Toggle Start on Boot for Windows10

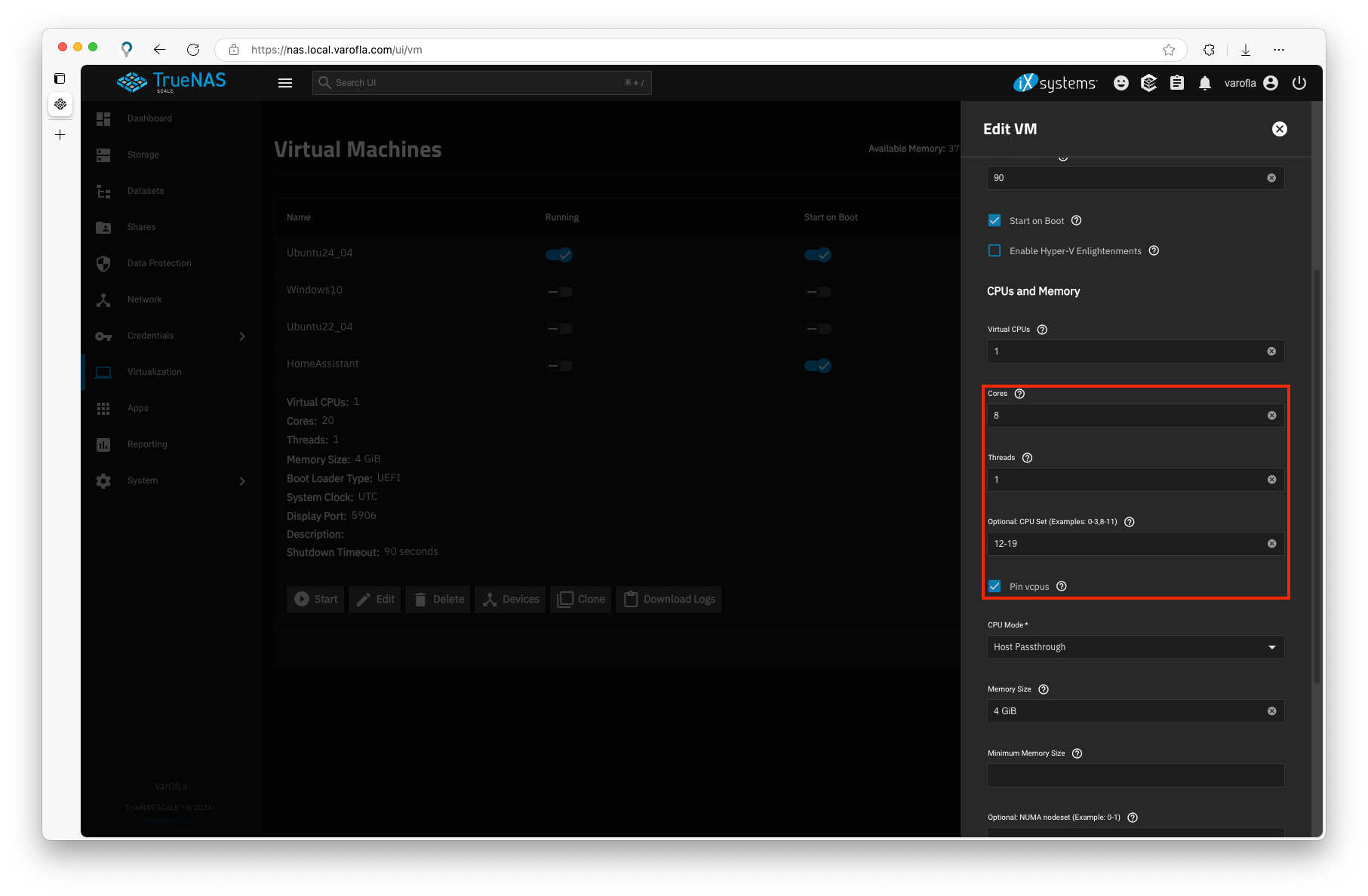[818, 292]
